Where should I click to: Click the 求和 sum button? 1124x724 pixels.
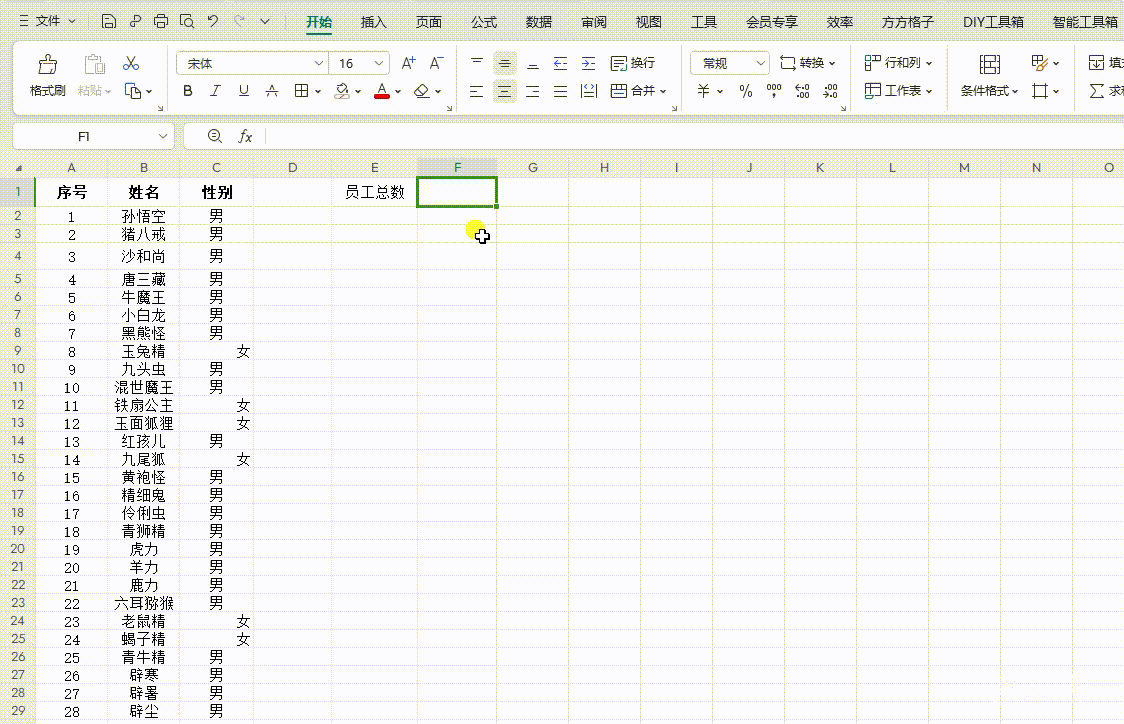(x=1106, y=91)
